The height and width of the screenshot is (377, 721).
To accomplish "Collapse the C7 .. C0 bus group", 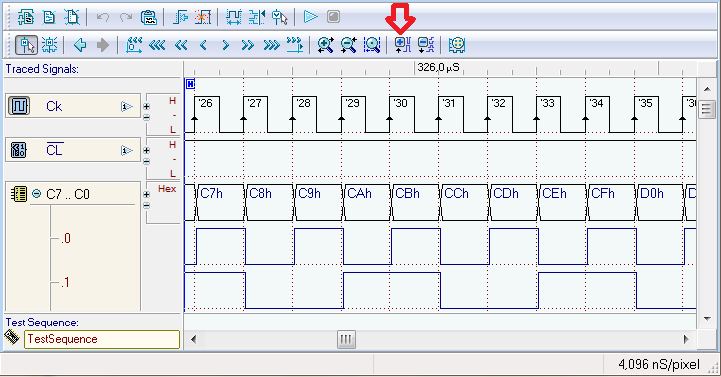I will point(36,194).
